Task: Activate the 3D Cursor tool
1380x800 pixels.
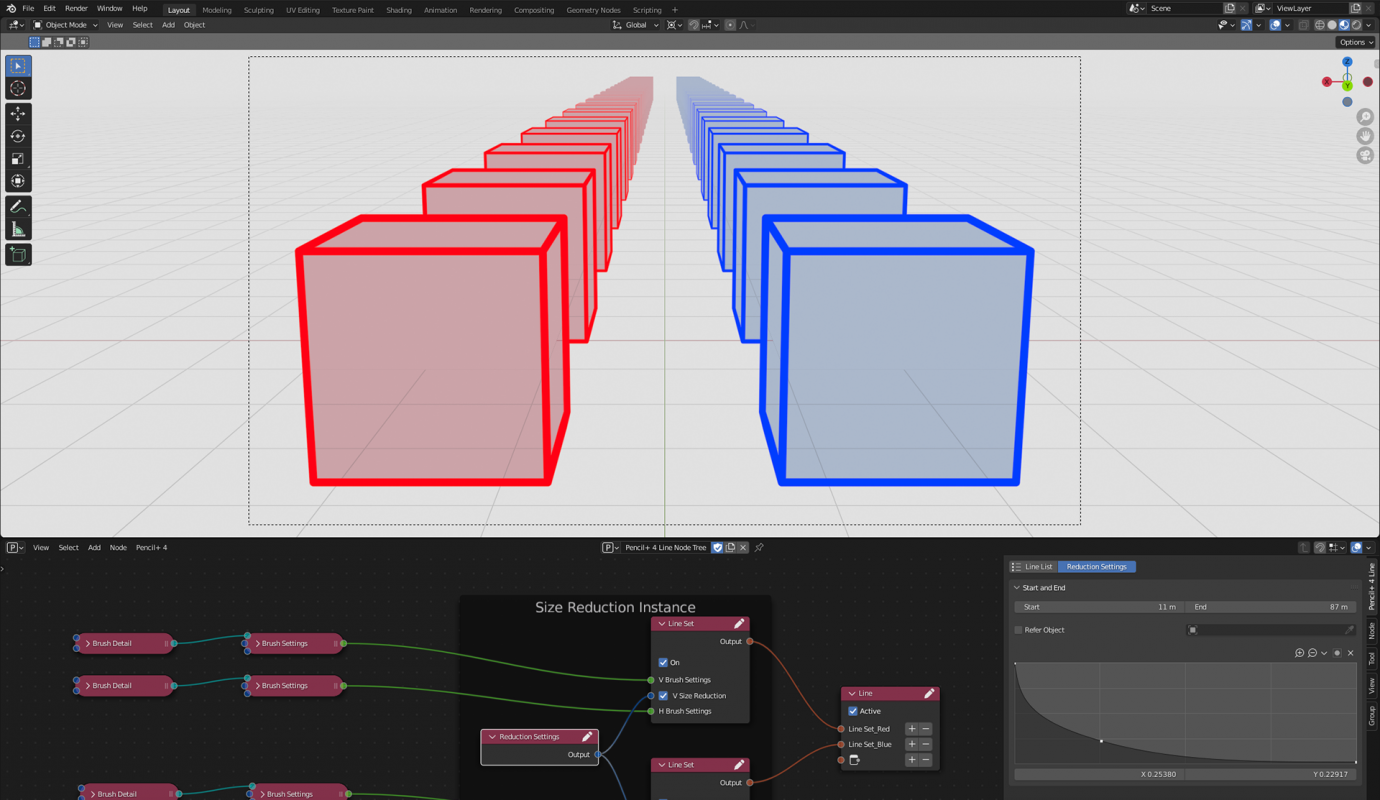Action: (x=17, y=88)
